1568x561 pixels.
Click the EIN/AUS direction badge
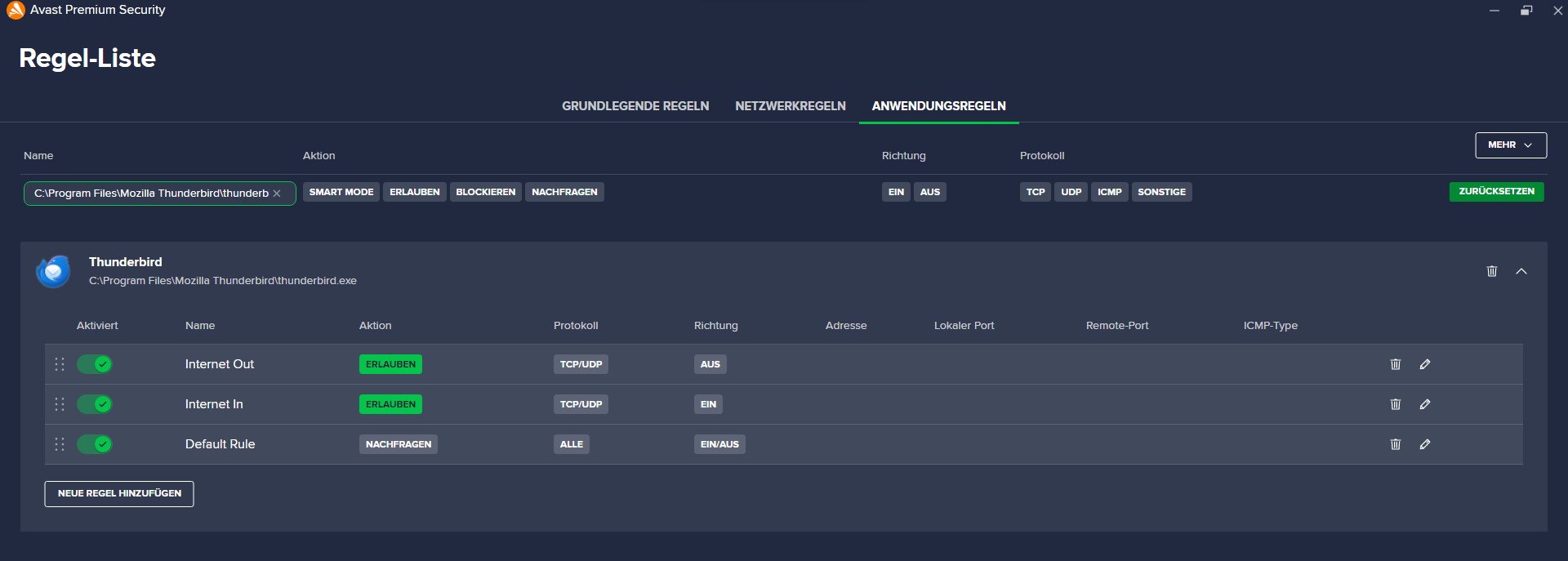click(x=719, y=444)
